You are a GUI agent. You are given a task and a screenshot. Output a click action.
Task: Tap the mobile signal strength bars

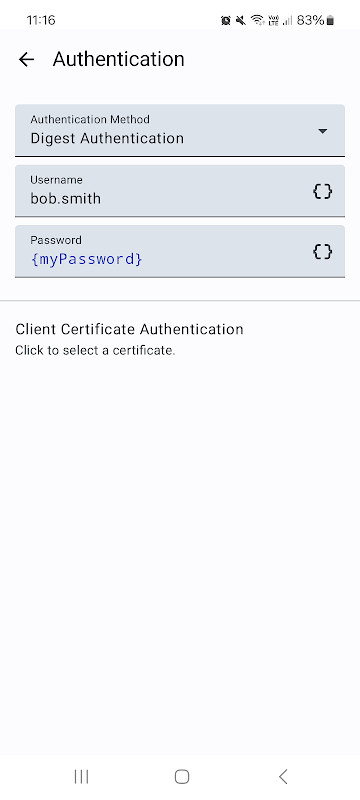[x=288, y=20]
